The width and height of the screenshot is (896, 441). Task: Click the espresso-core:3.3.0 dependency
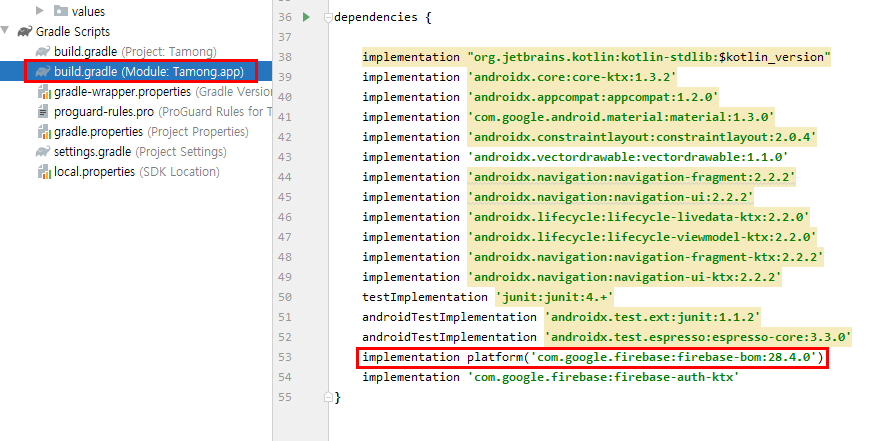click(x=698, y=337)
